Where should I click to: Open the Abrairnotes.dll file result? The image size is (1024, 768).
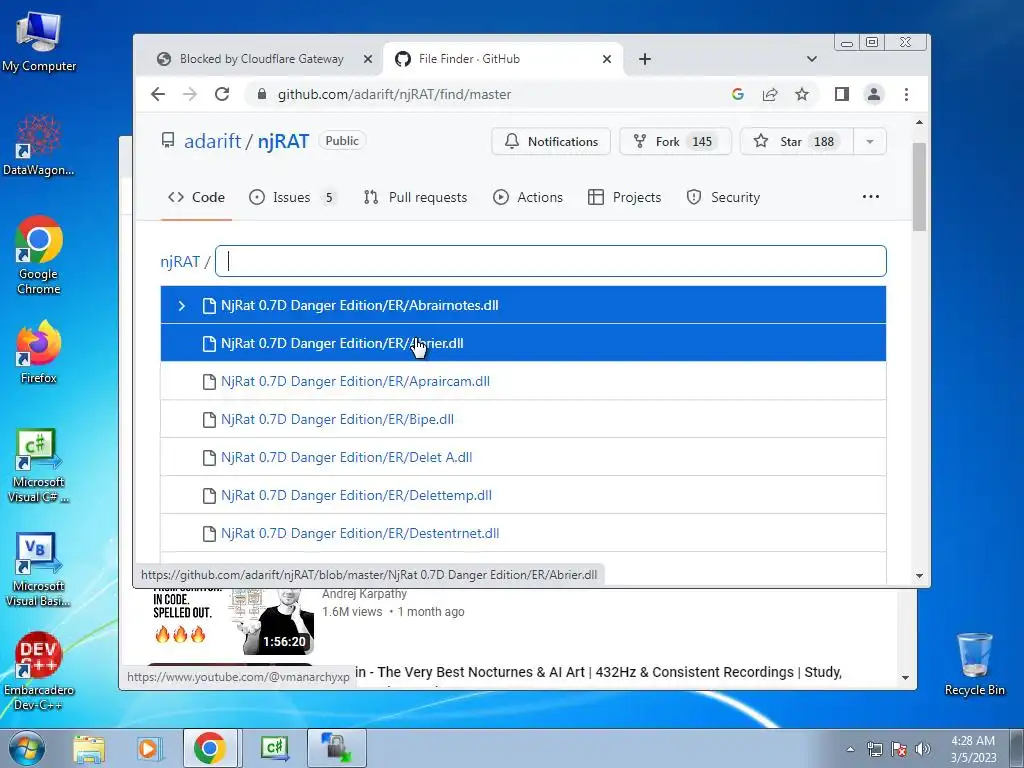click(x=523, y=305)
